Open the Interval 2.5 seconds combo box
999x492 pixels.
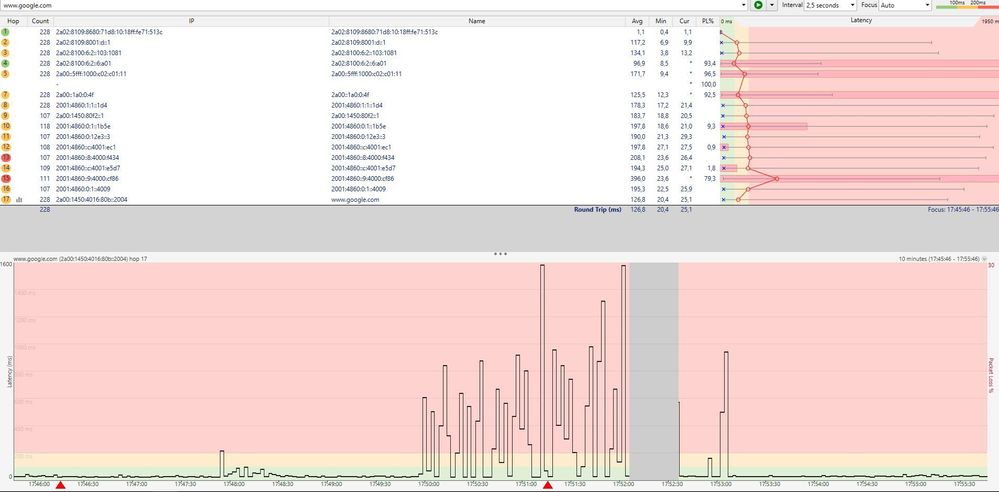pos(830,4)
